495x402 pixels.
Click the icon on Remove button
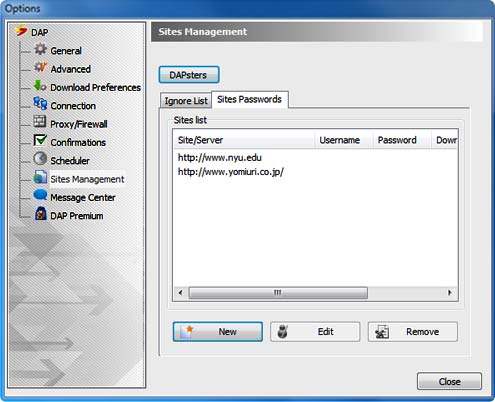382,332
